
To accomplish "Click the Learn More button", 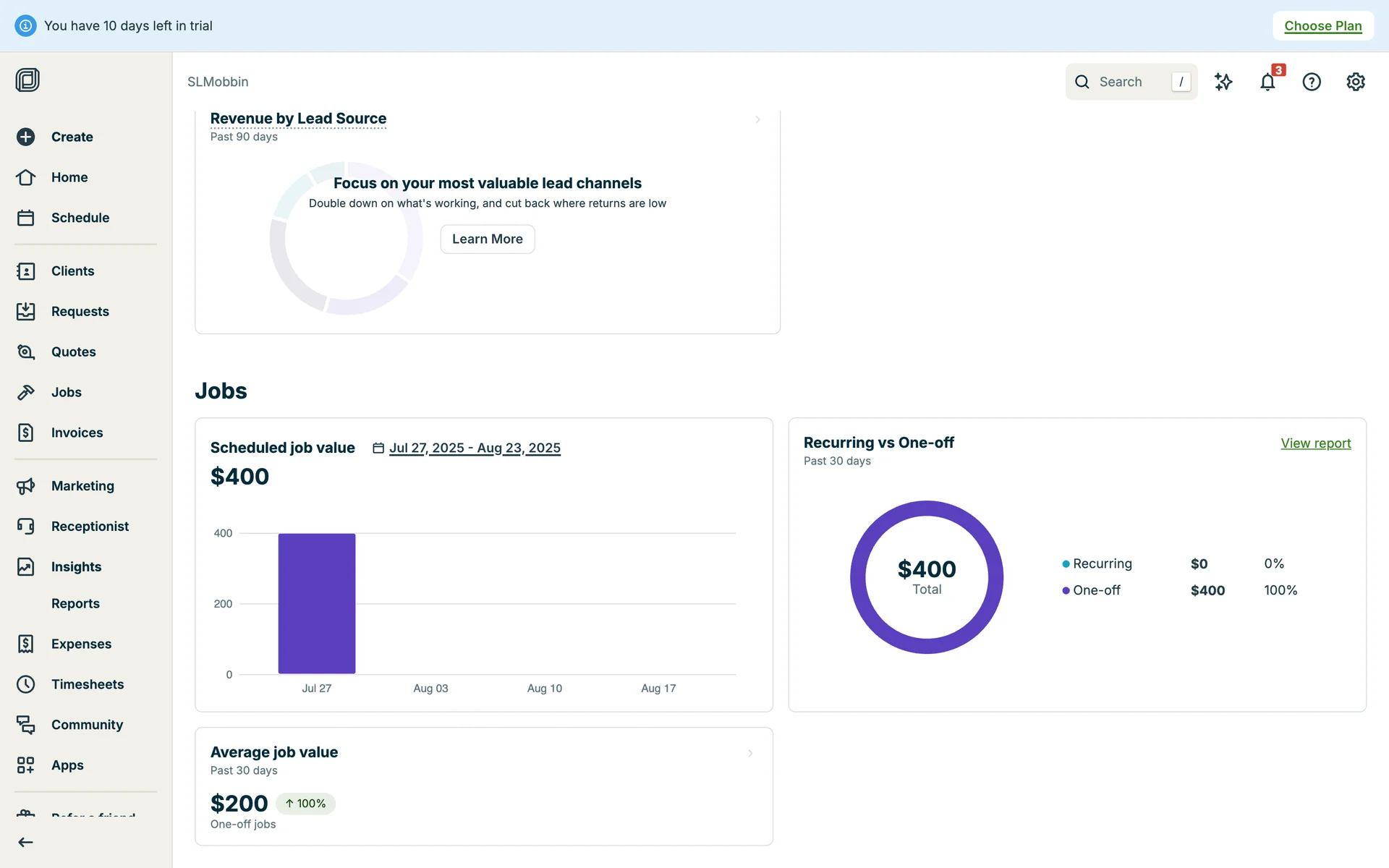I will (487, 239).
